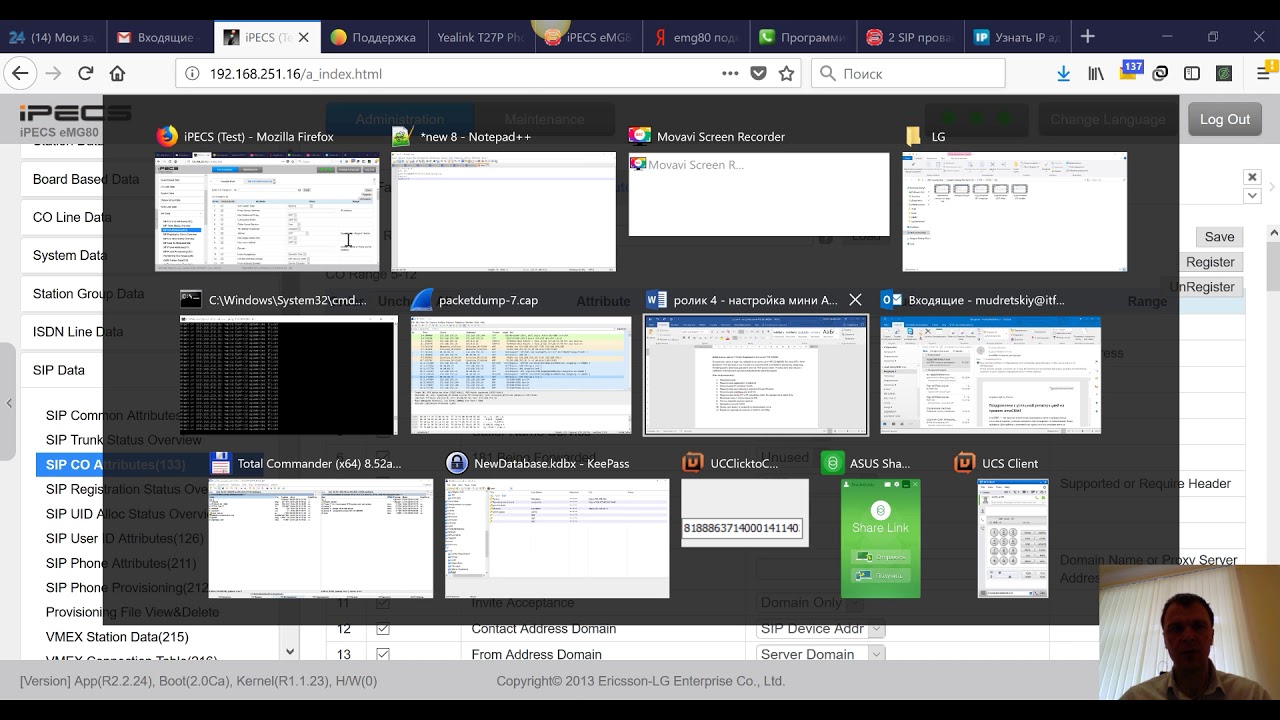Click left menu scrollbar down arrow
Image resolution: width=1280 pixels, height=720 pixels.
coord(290,651)
